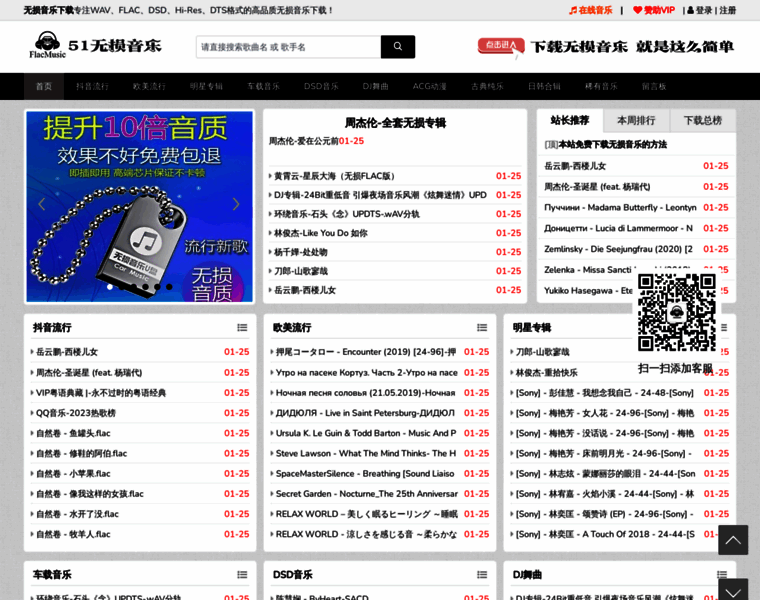Open Steve Lawson - What The Mind Thinks entry
Viewport: 760px width, 600px height.
[x=366, y=454]
